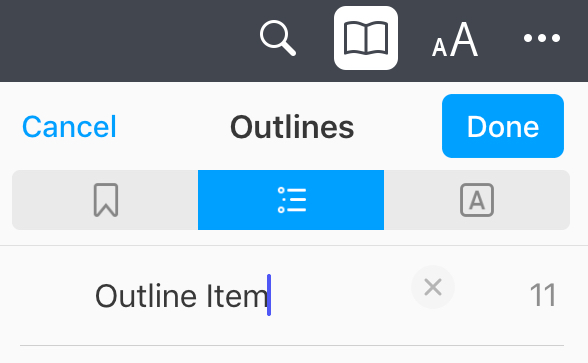Switch to the bookmarks ribbon tab
The height and width of the screenshot is (363, 588).
coord(105,200)
